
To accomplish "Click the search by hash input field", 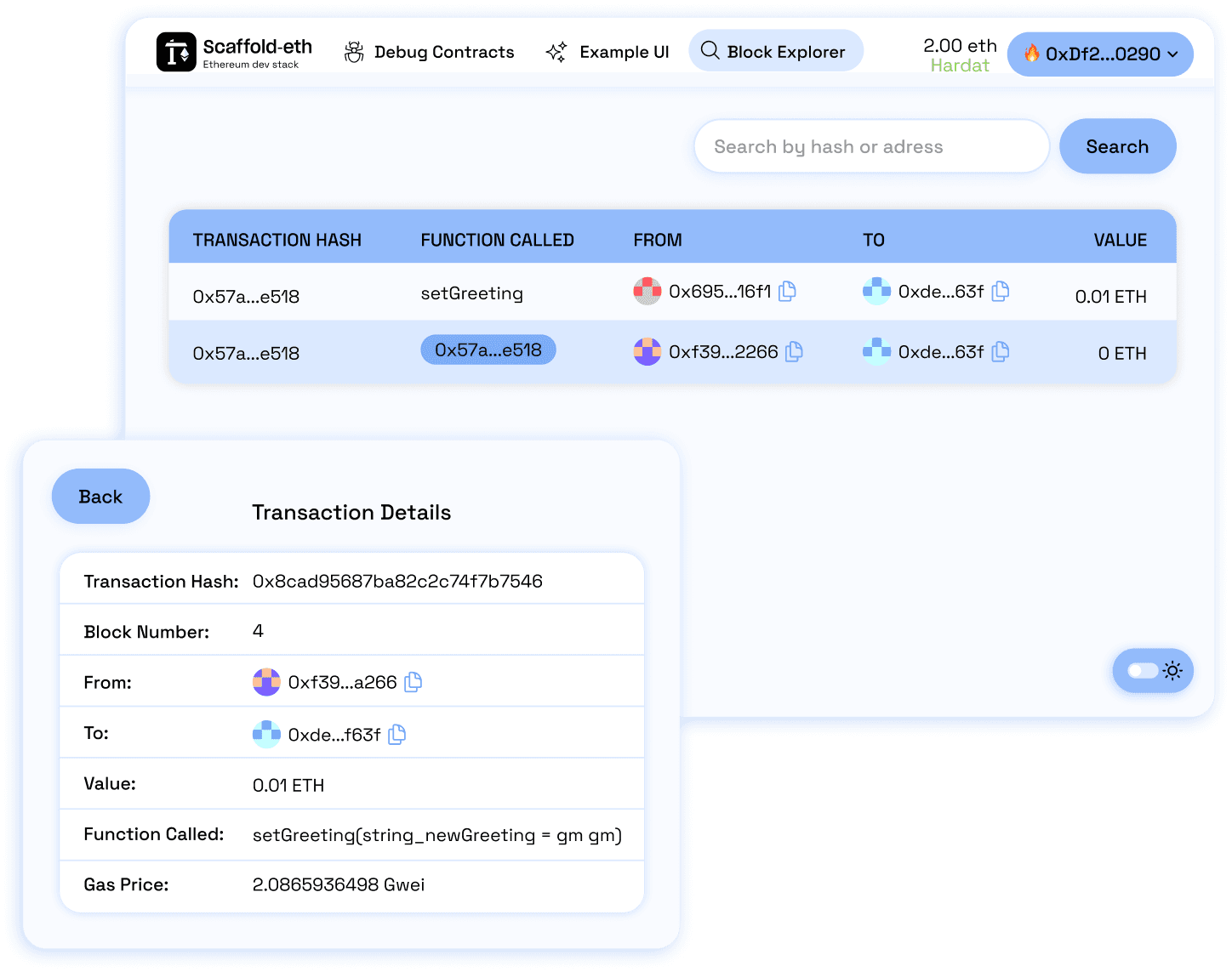I will 870,145.
